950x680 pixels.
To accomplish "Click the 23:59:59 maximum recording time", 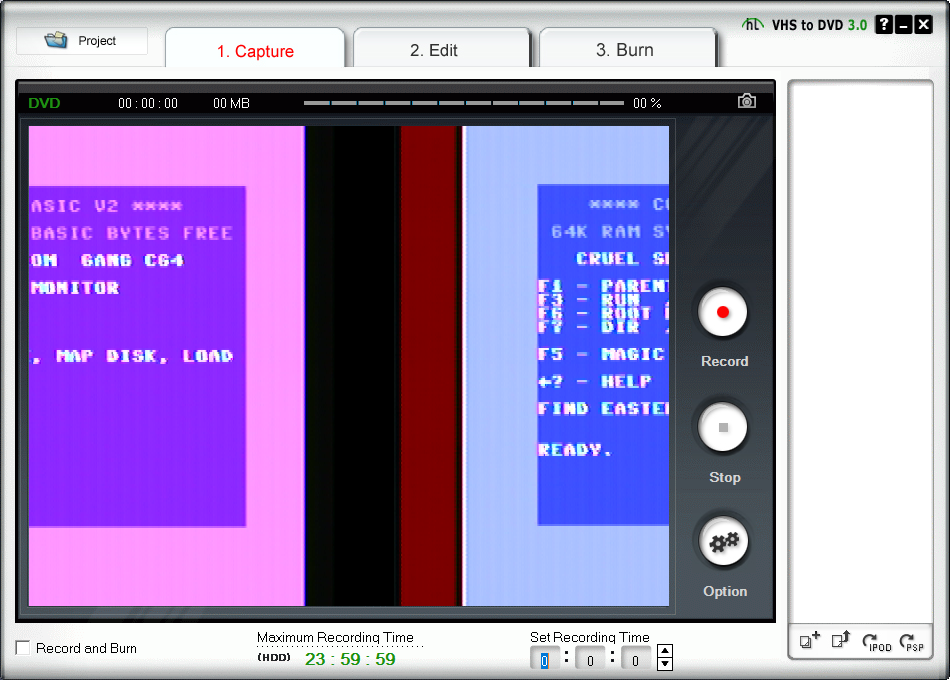I will [x=350, y=659].
